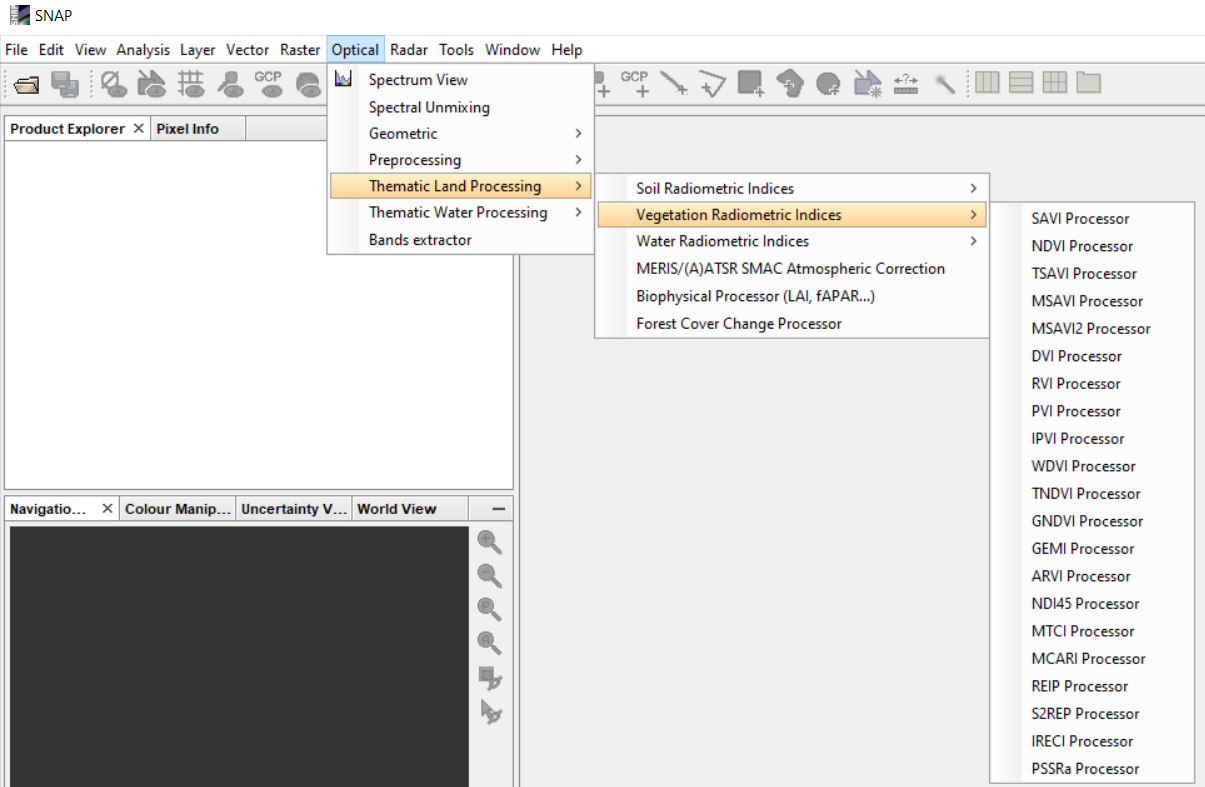The image size is (1205, 787).
Task: Click zoom in icon in Navigation panel
Action: [x=489, y=542]
